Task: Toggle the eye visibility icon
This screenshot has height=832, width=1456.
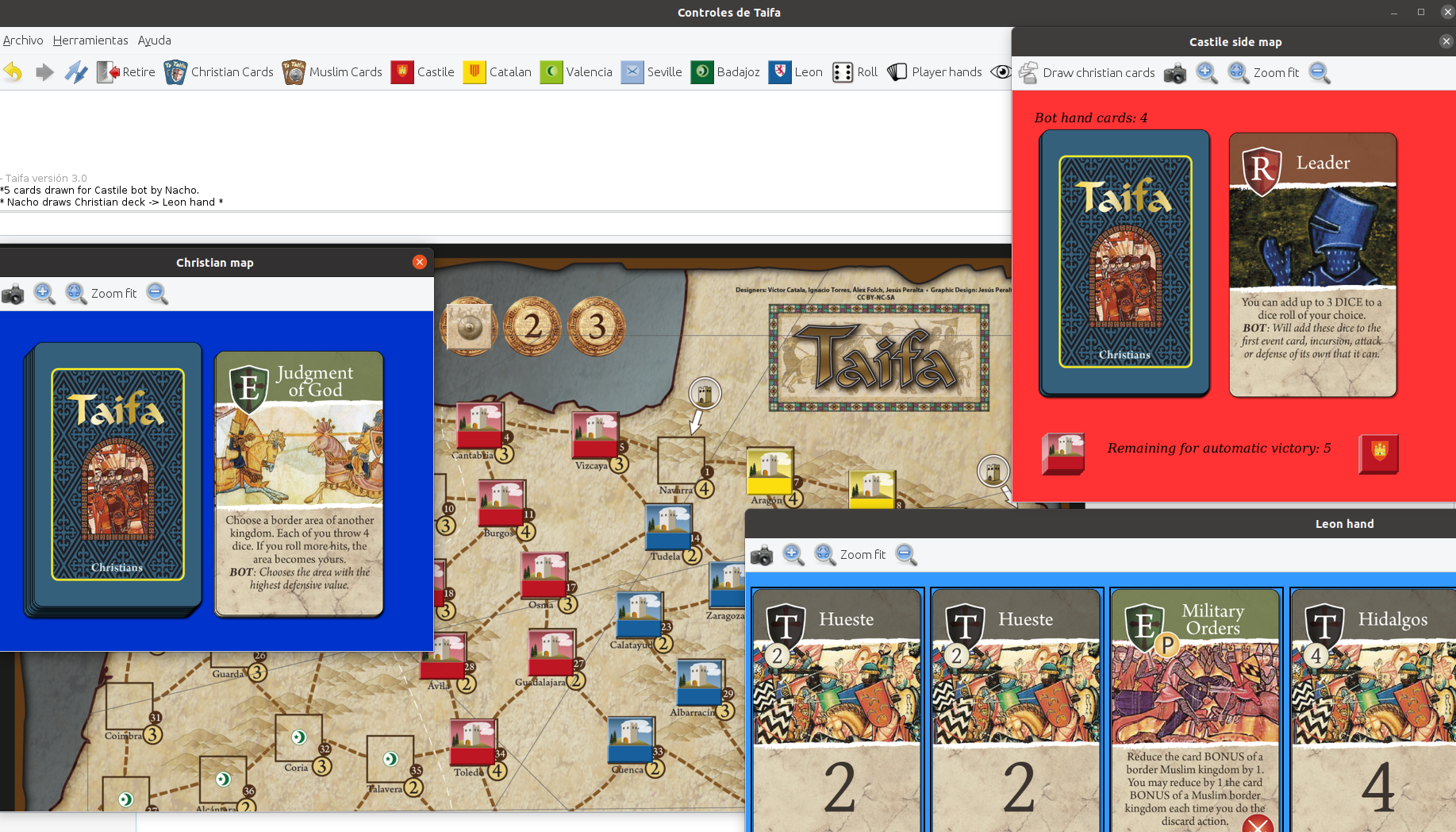Action: tap(1001, 72)
